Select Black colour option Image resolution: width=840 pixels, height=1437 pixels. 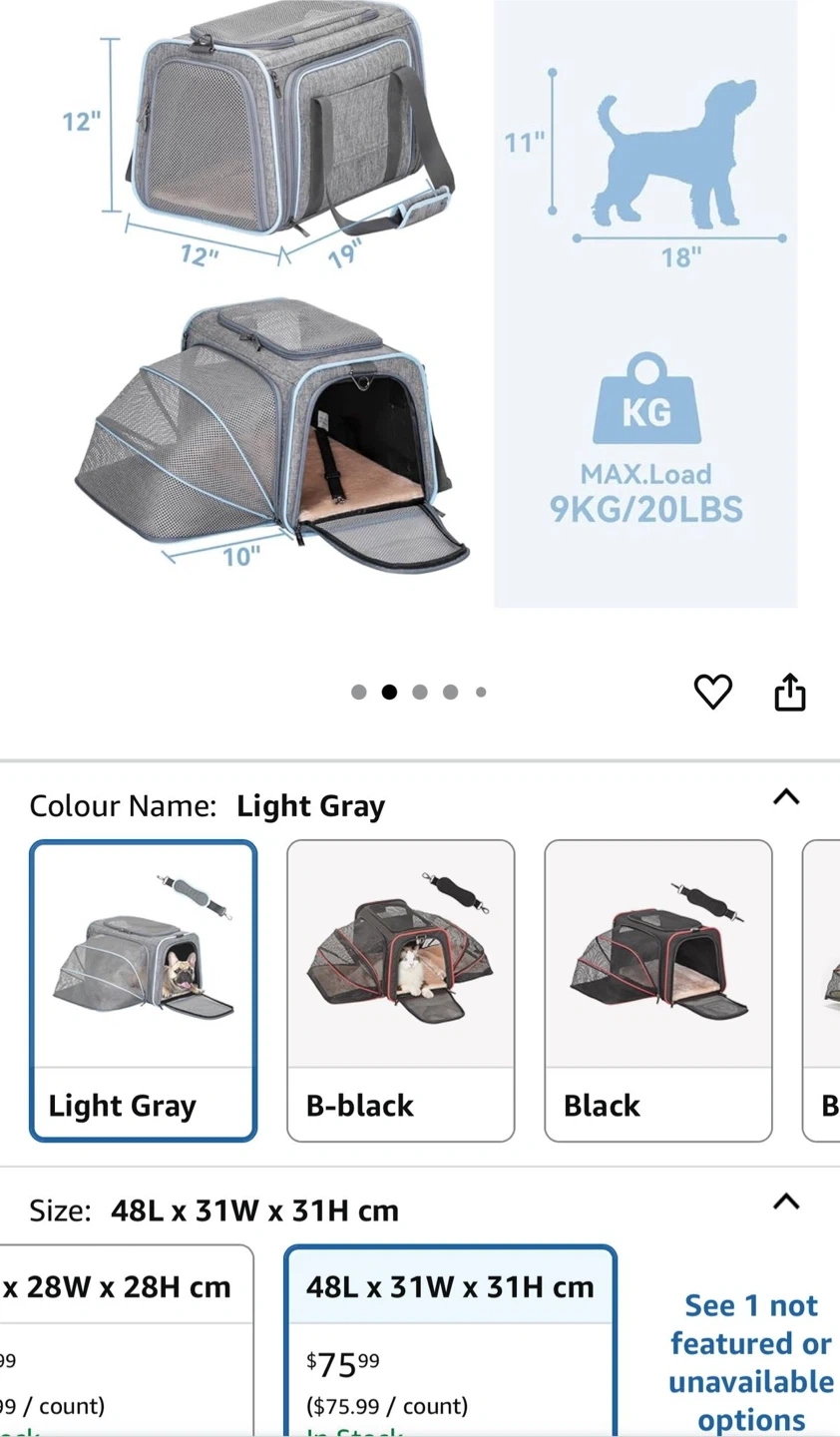pos(658,991)
